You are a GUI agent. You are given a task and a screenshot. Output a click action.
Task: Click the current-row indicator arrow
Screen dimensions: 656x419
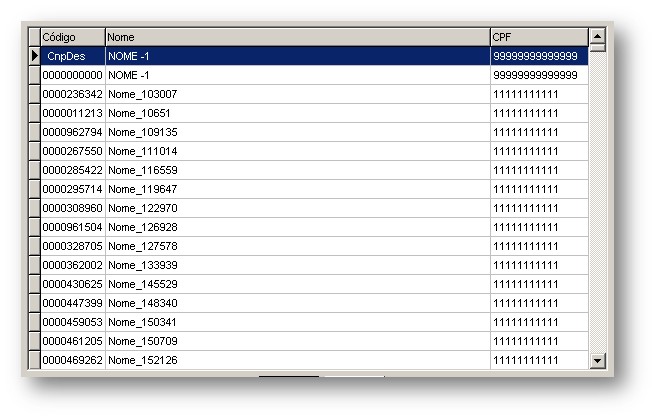35,56
